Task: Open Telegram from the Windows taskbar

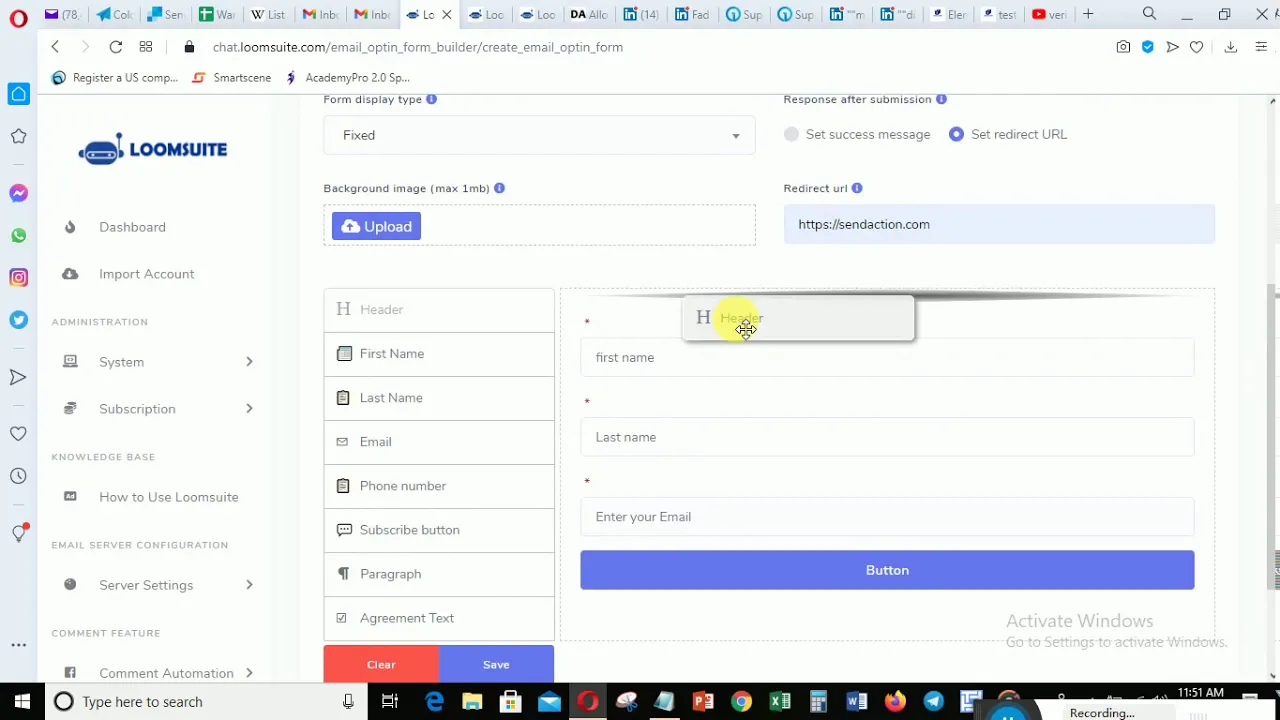Action: (933, 702)
